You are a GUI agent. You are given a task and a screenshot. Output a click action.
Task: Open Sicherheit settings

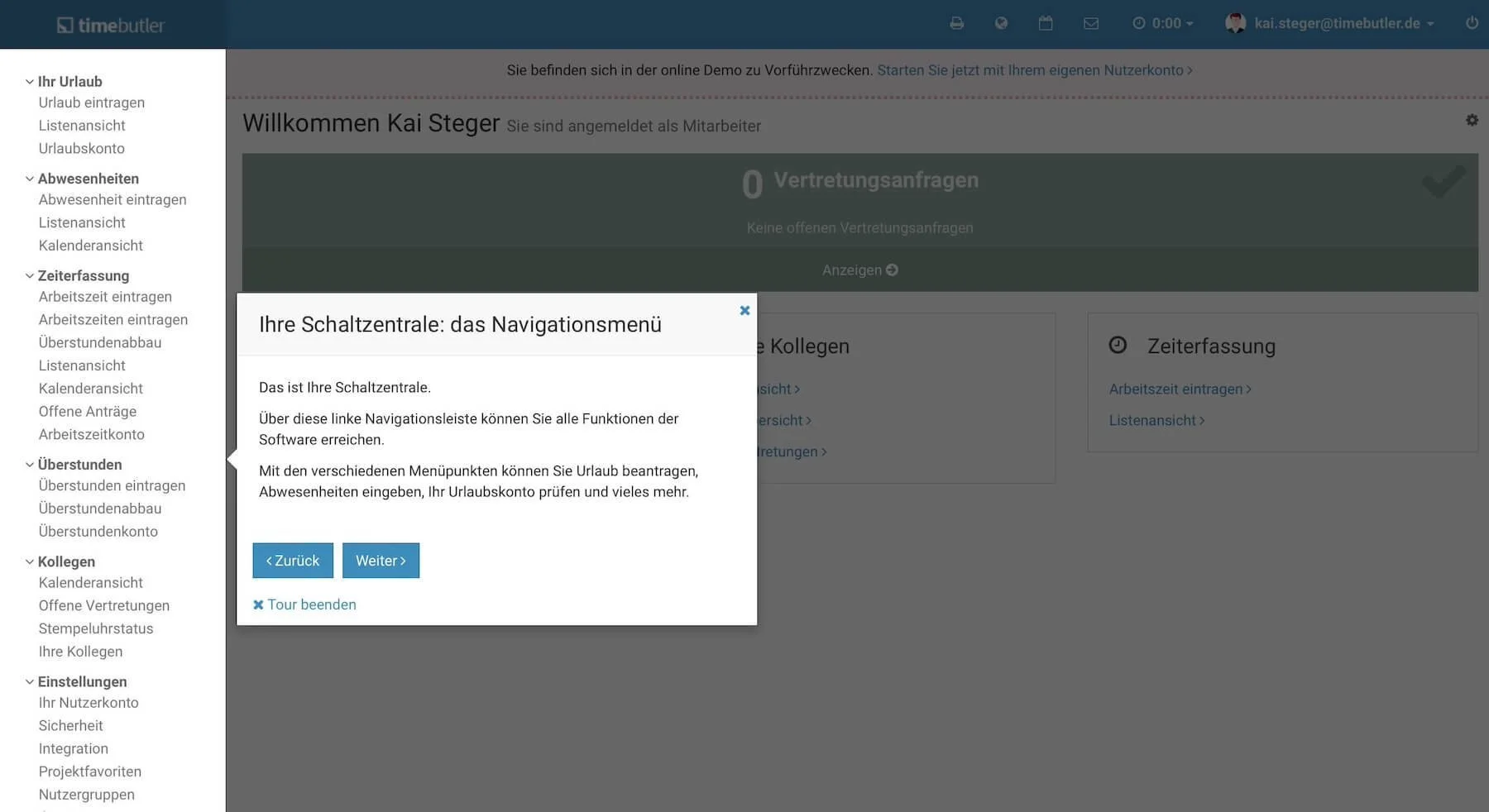click(71, 726)
